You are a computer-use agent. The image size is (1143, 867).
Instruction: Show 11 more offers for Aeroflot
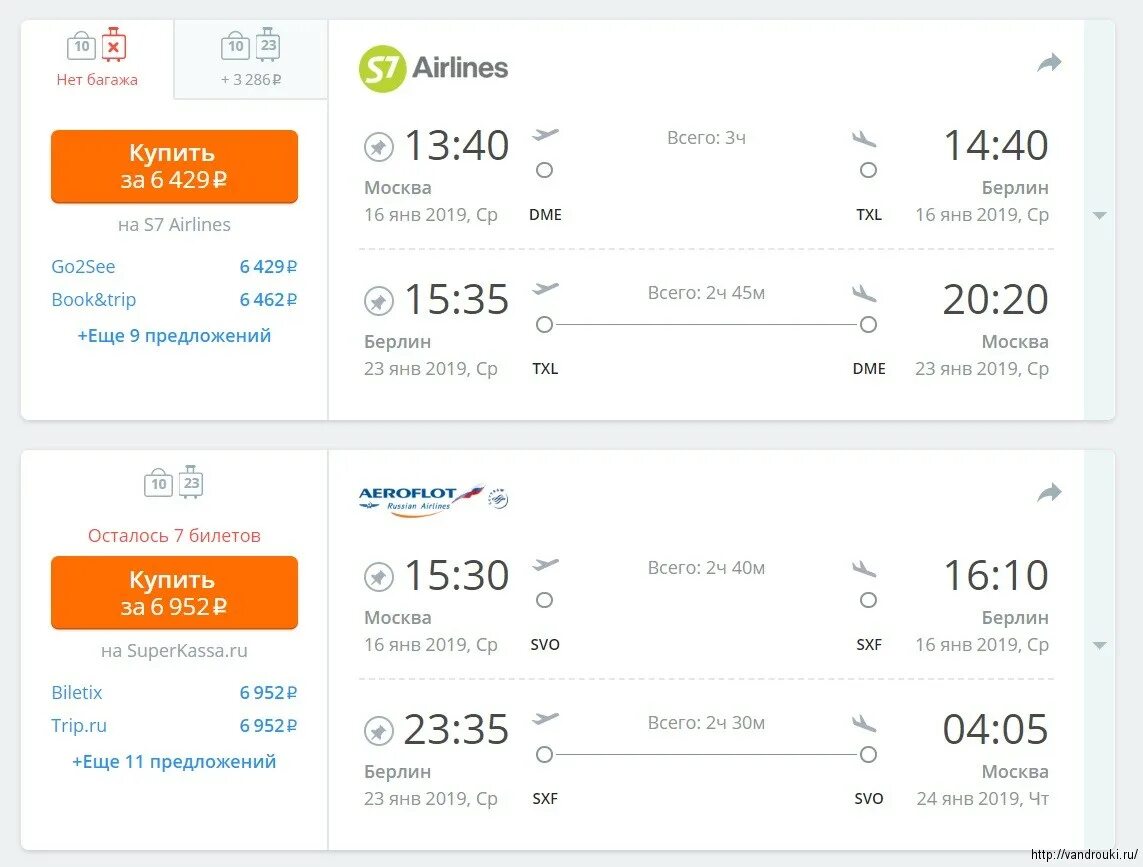click(x=174, y=762)
